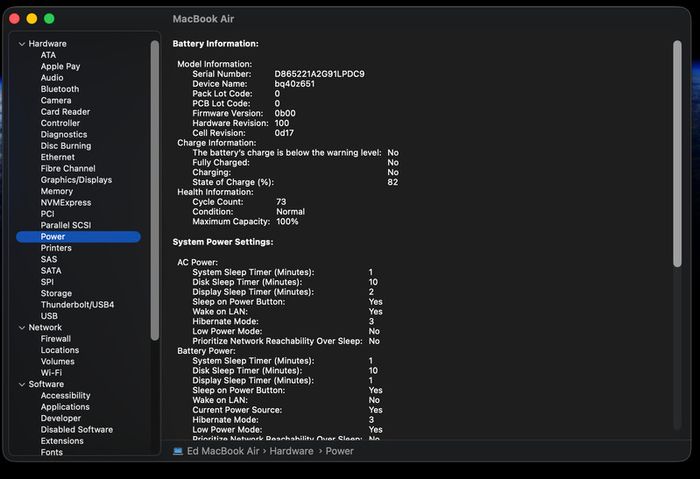This screenshot has height=479, width=700.
Task: Select Controller in the sidebar
Action: [x=60, y=123]
